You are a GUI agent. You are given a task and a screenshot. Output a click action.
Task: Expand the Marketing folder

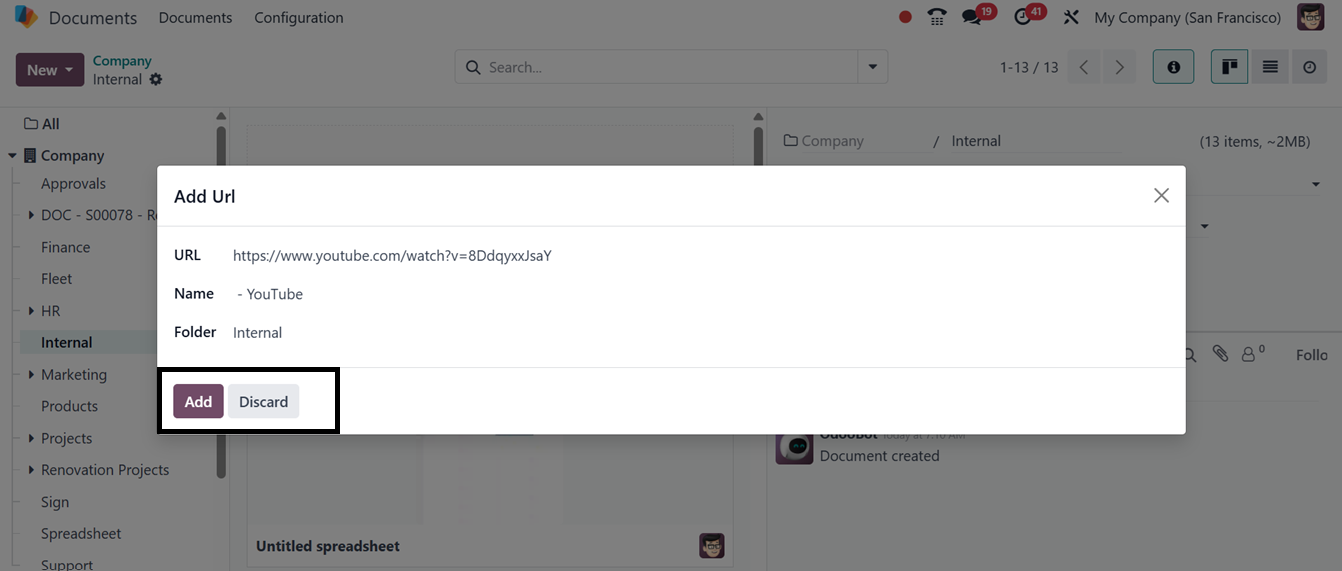(x=31, y=375)
